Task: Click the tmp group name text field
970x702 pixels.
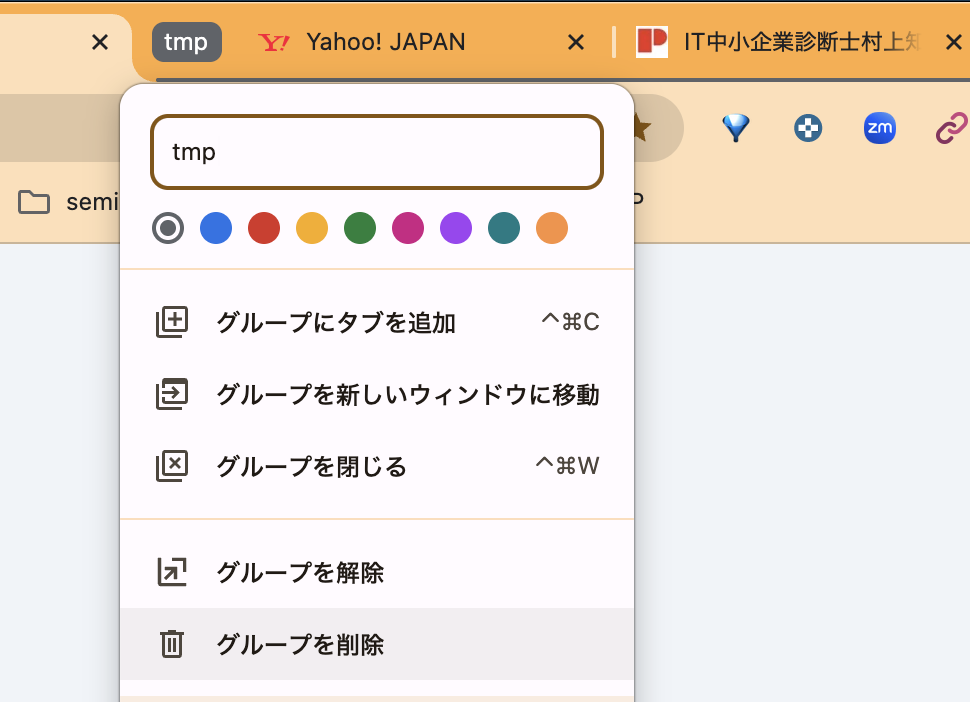Action: (x=377, y=152)
